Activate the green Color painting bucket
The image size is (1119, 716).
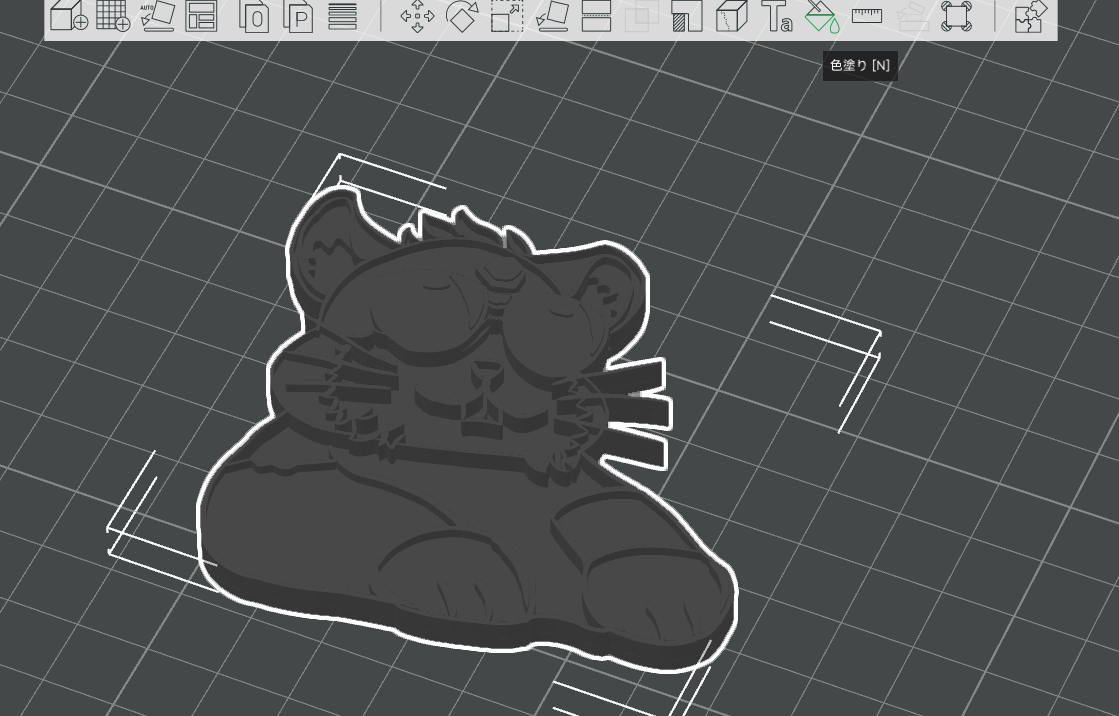pyautogui.click(x=821, y=16)
